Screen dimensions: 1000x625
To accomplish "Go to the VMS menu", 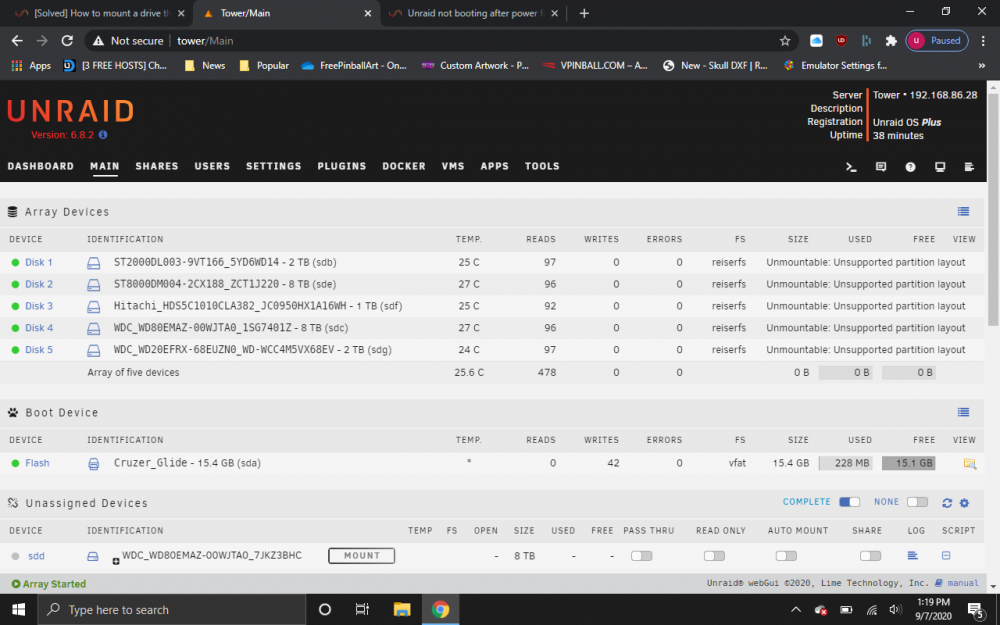I will (453, 166).
